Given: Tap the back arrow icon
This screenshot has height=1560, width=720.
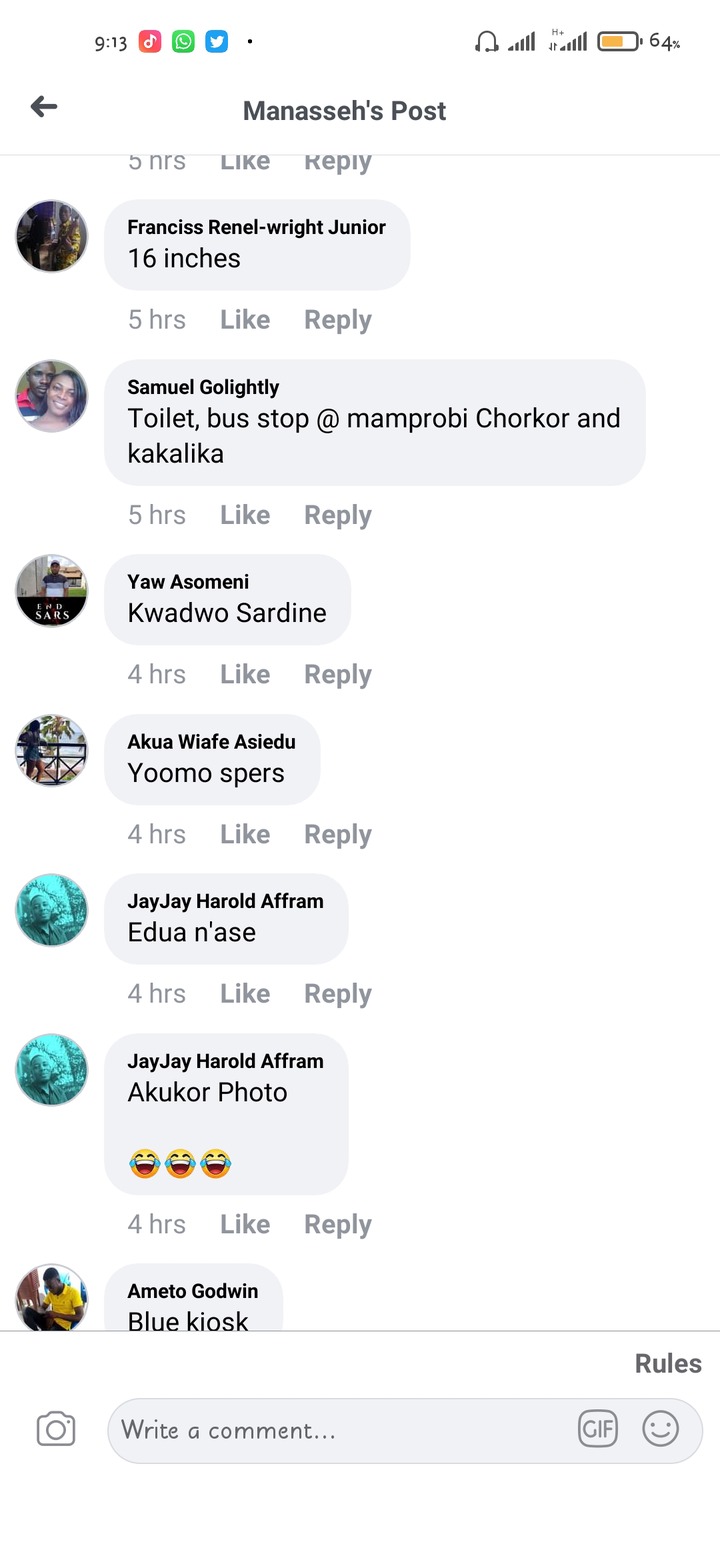Looking at the screenshot, I should [44, 106].
